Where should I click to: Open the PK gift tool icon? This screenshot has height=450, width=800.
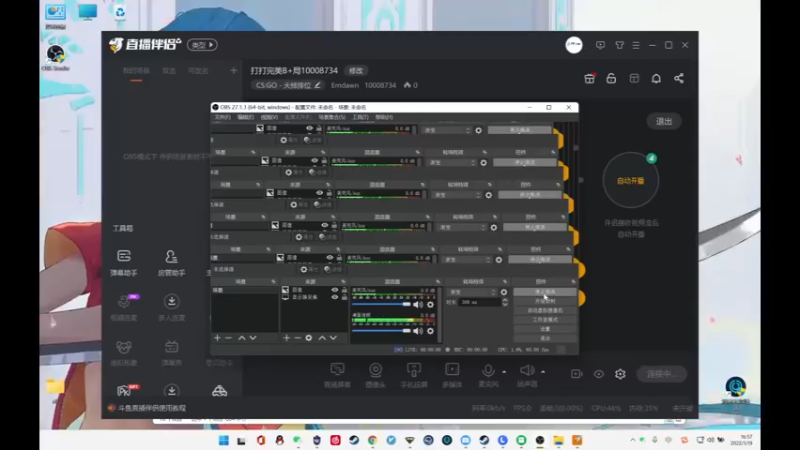[126, 390]
